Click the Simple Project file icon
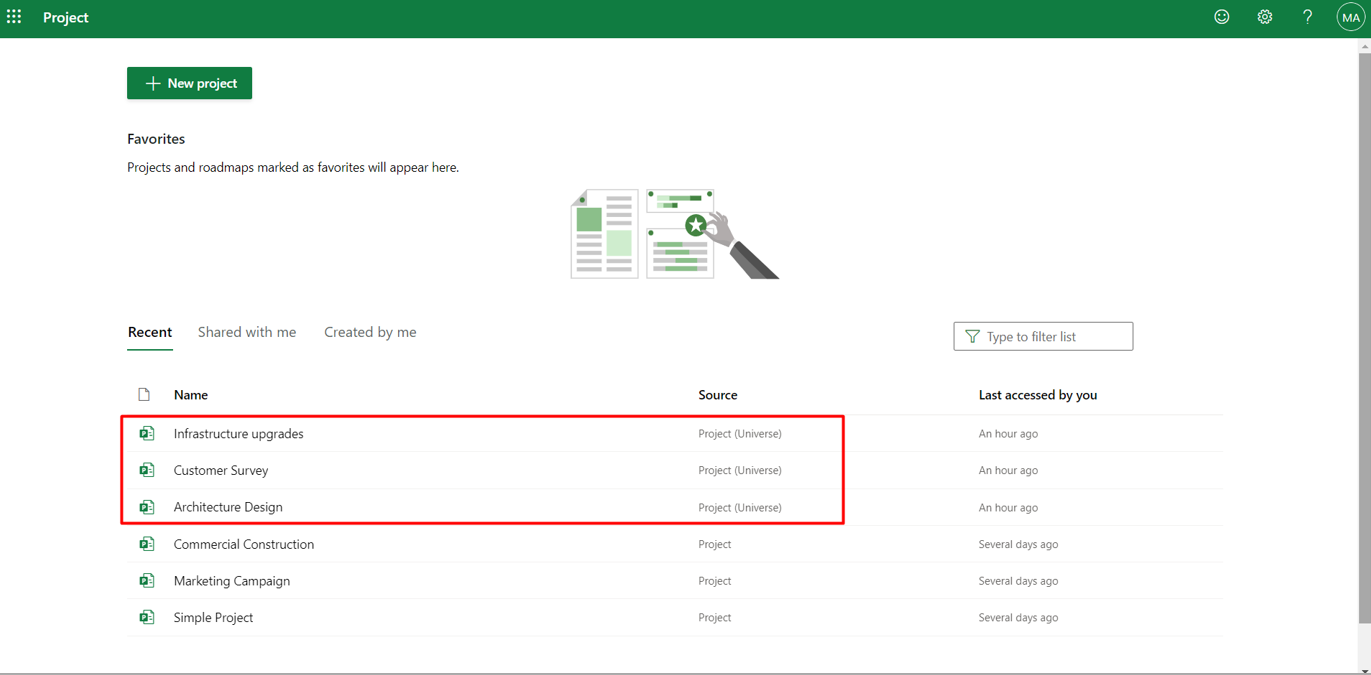The height and width of the screenshot is (675, 1371). (x=147, y=617)
